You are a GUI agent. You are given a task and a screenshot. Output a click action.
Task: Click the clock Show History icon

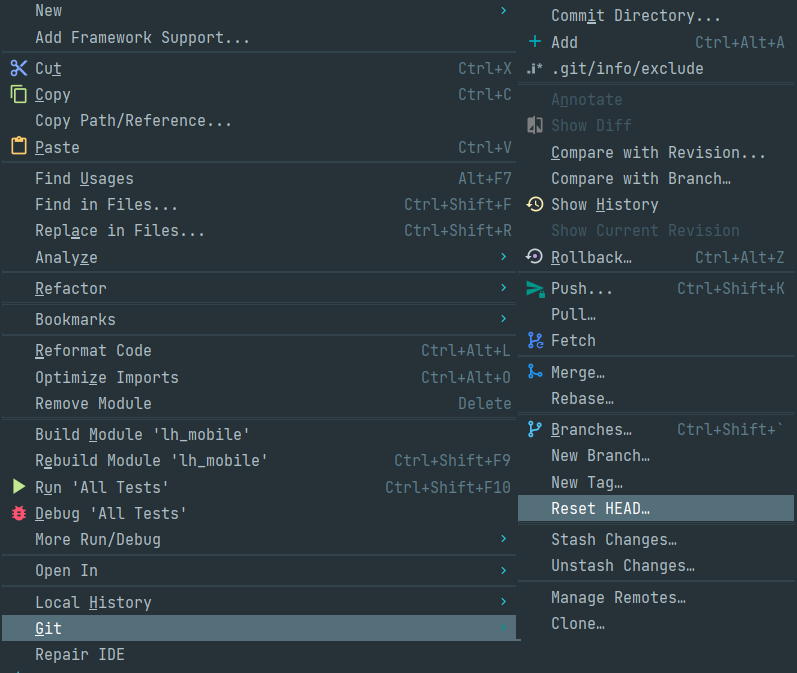point(535,204)
